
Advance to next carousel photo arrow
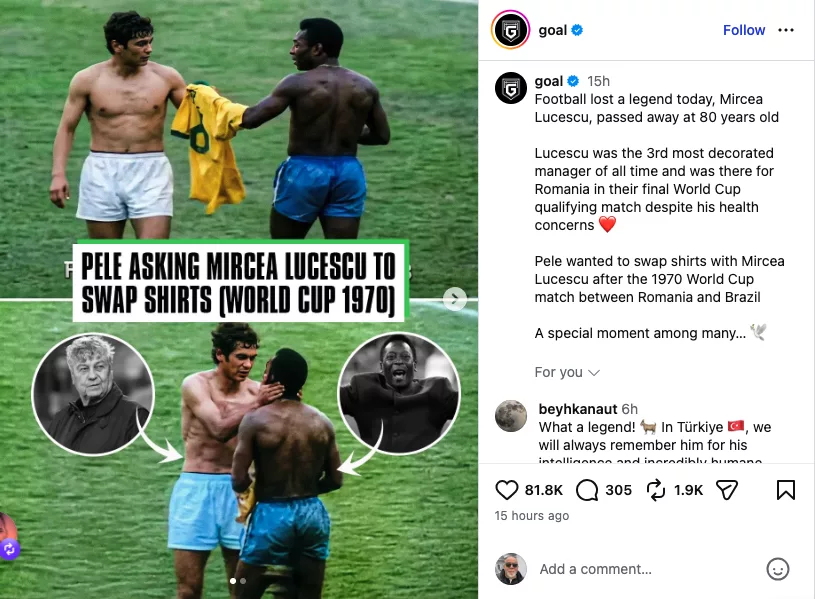click(x=455, y=298)
